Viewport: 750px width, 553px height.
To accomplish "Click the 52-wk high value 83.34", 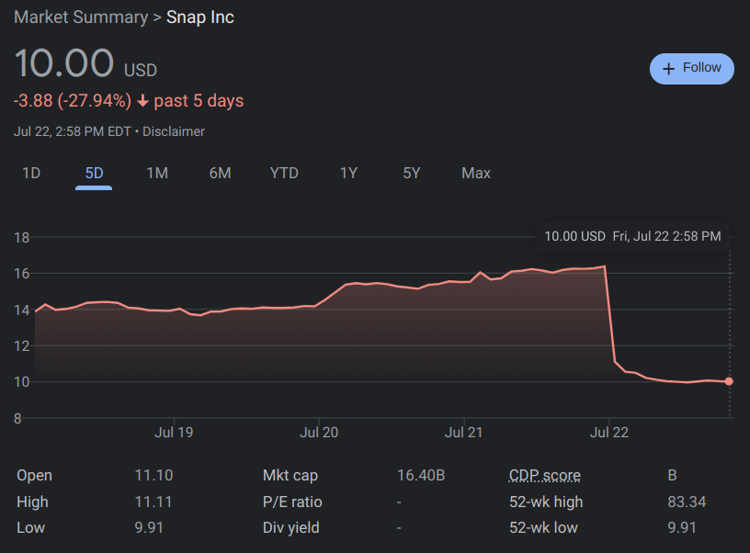I will point(687,502).
